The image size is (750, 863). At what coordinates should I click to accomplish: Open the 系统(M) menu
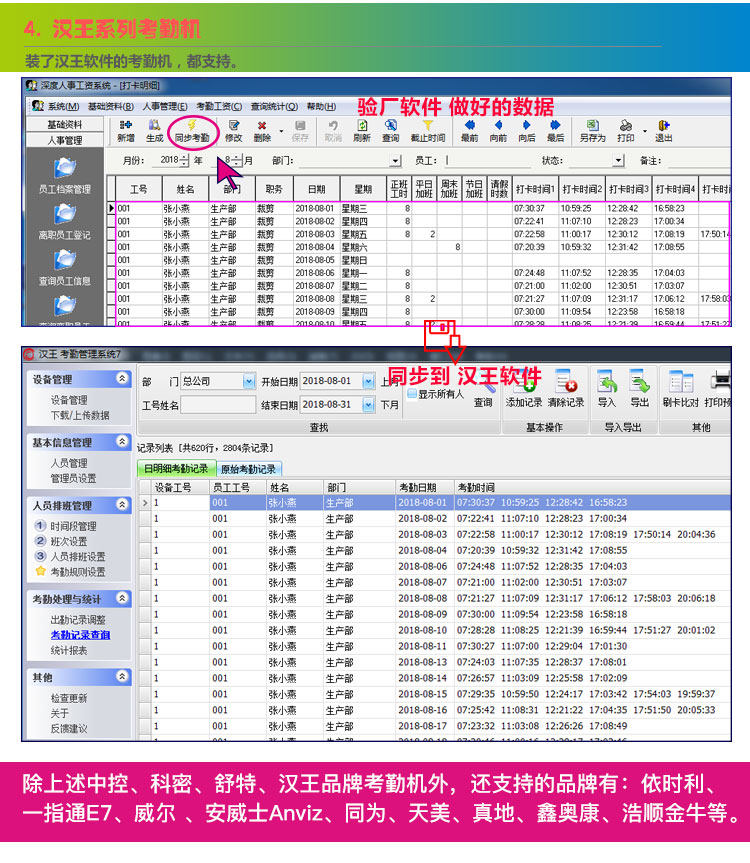[x=63, y=106]
